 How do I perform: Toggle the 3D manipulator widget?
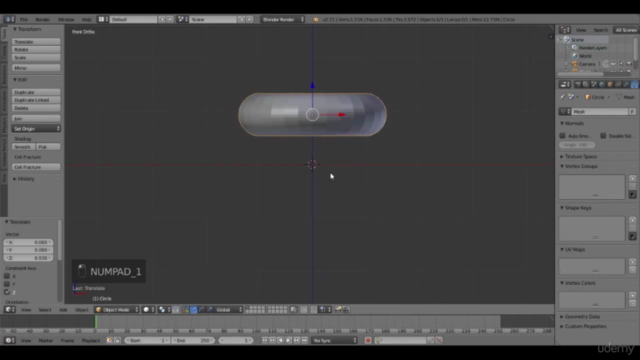(x=185, y=309)
